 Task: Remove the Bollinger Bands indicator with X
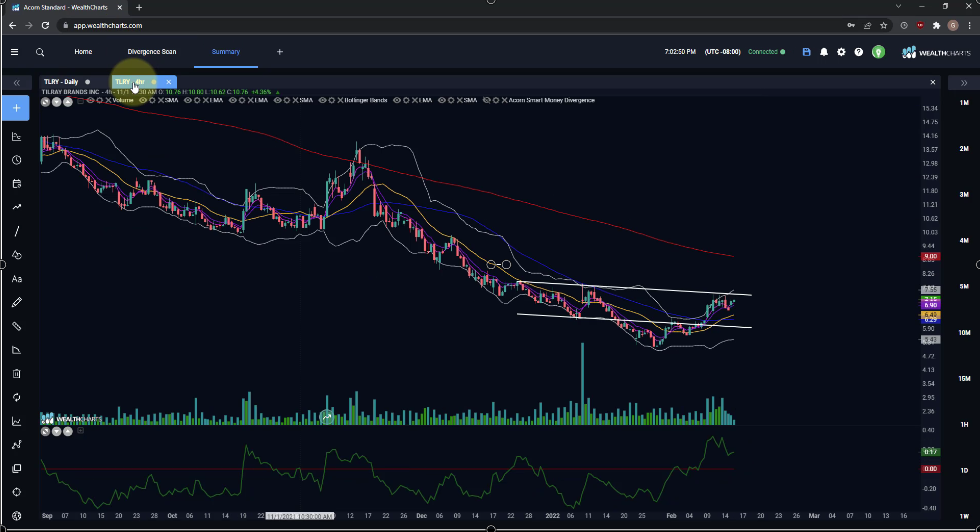(341, 100)
